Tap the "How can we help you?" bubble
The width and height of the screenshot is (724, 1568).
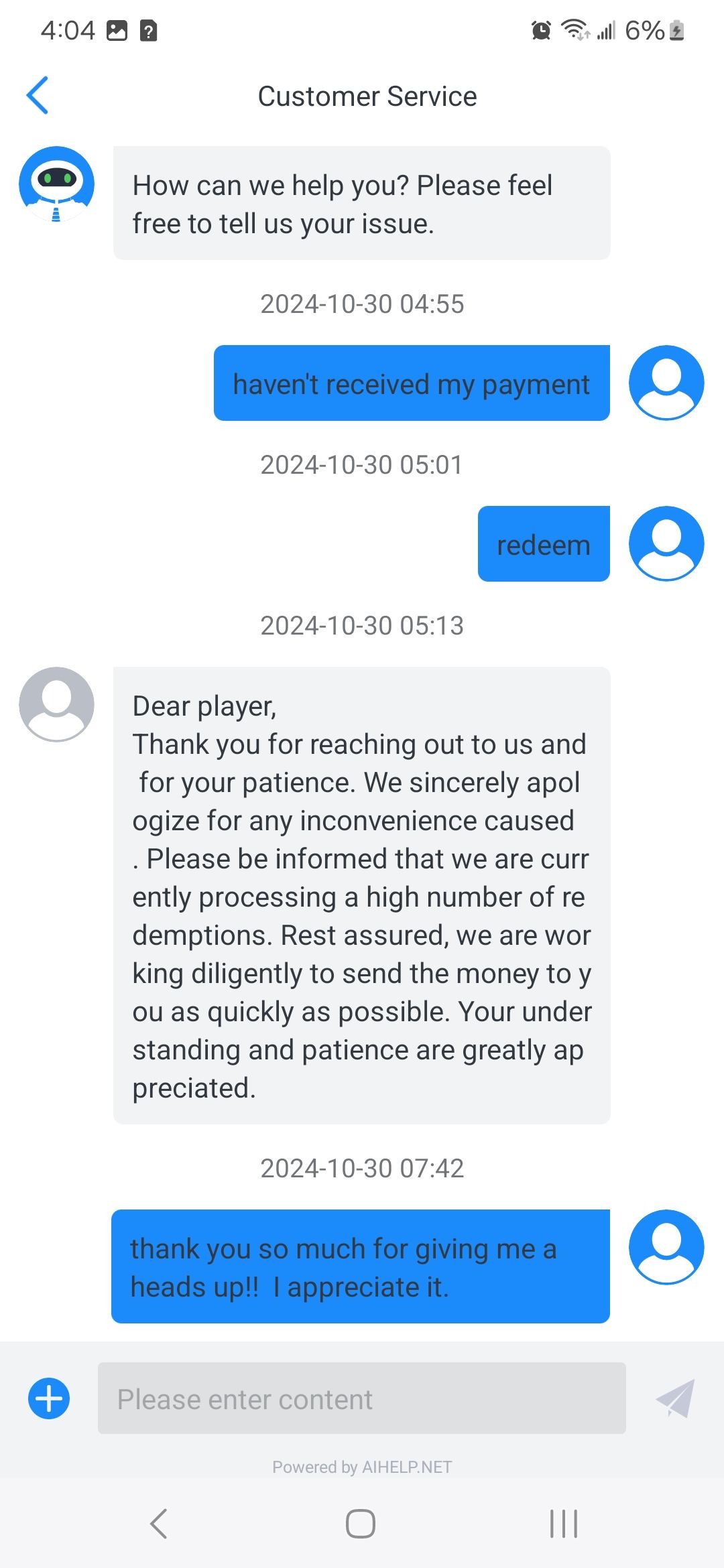[x=362, y=203]
